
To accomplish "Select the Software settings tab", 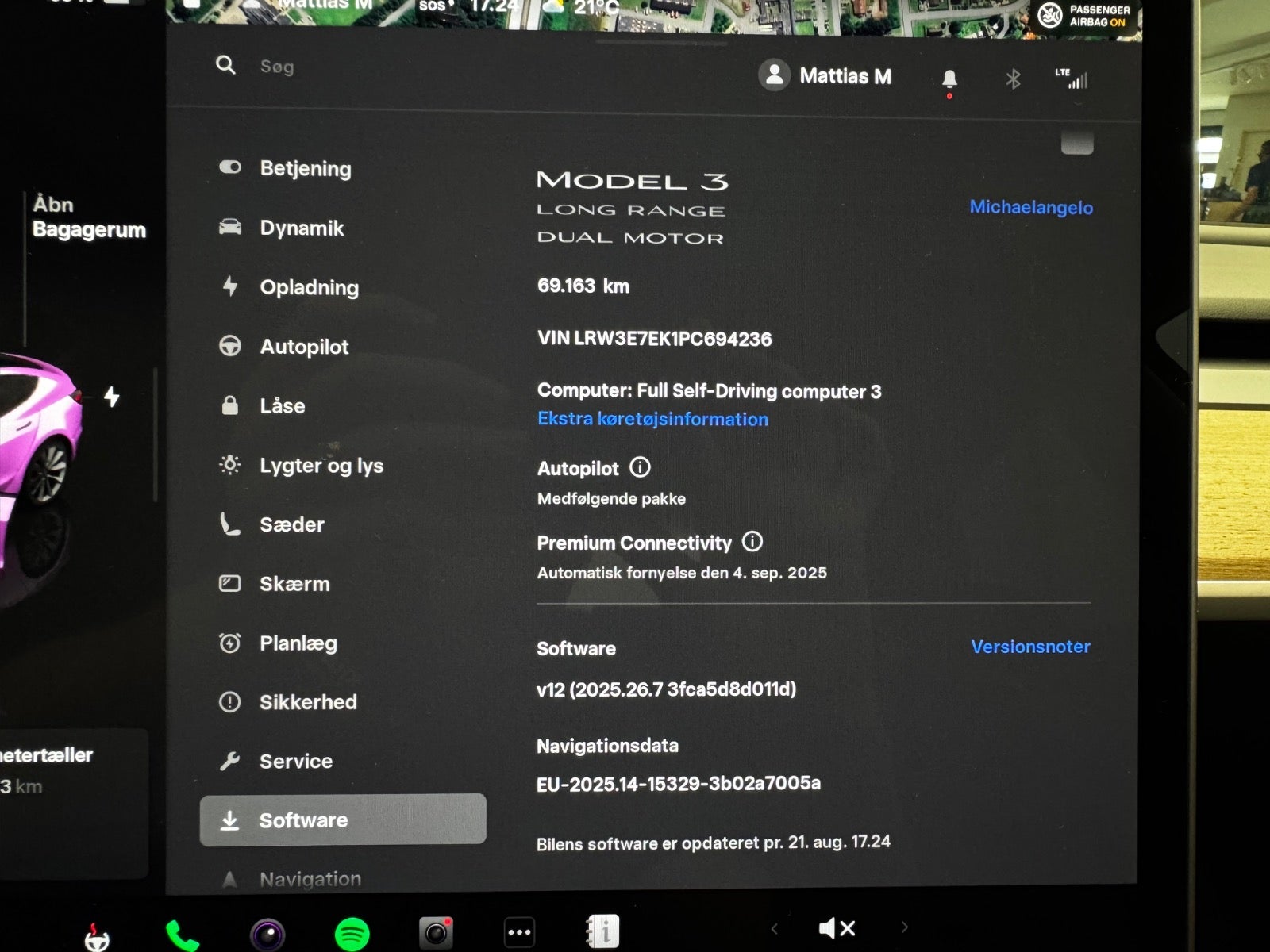I will coord(342,820).
